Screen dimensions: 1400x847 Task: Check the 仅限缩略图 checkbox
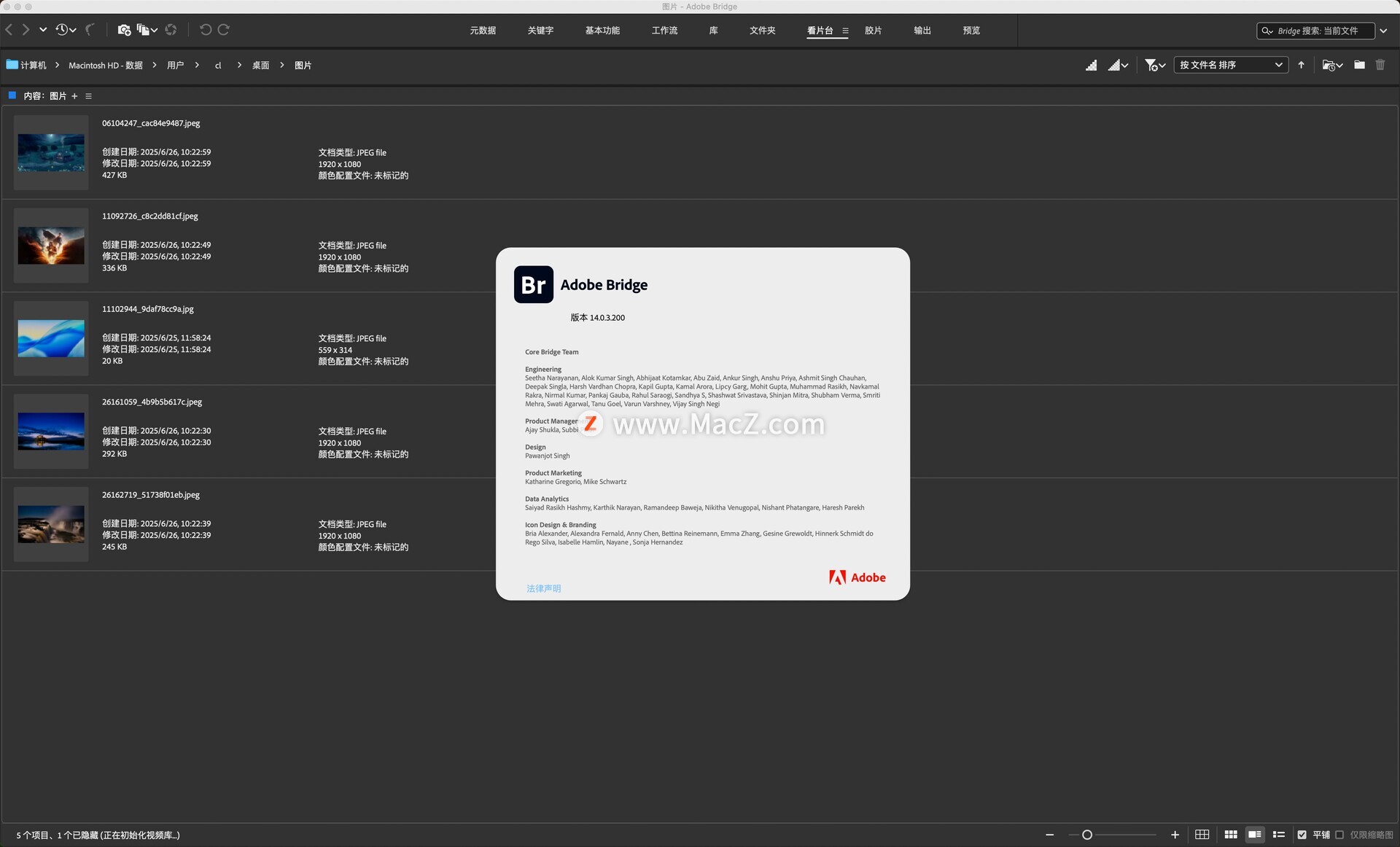(1339, 835)
